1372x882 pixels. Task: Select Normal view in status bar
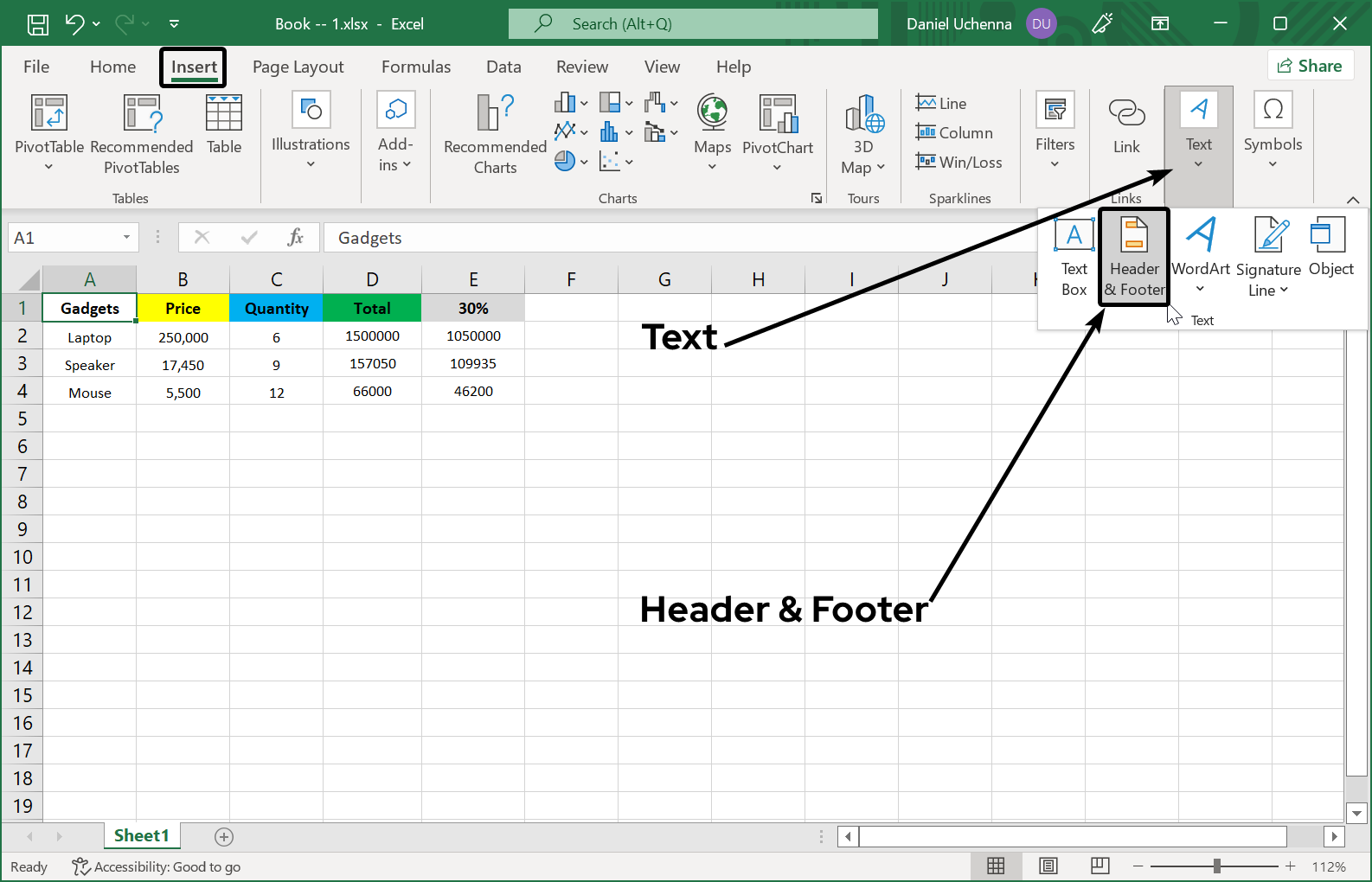click(x=996, y=866)
